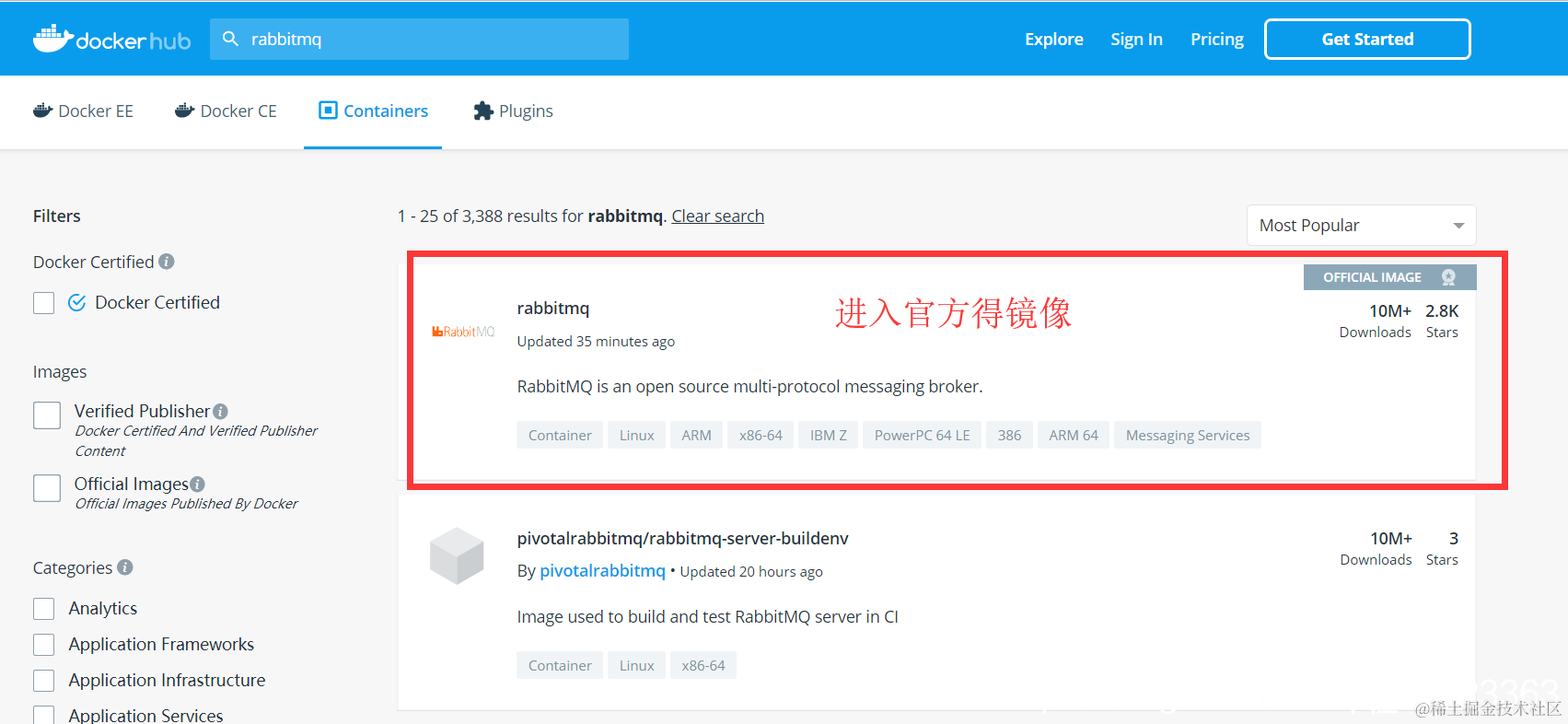Tick the Application Frameworks checkbox
Viewport: 1568px width, 724px height.
pyautogui.click(x=44, y=645)
